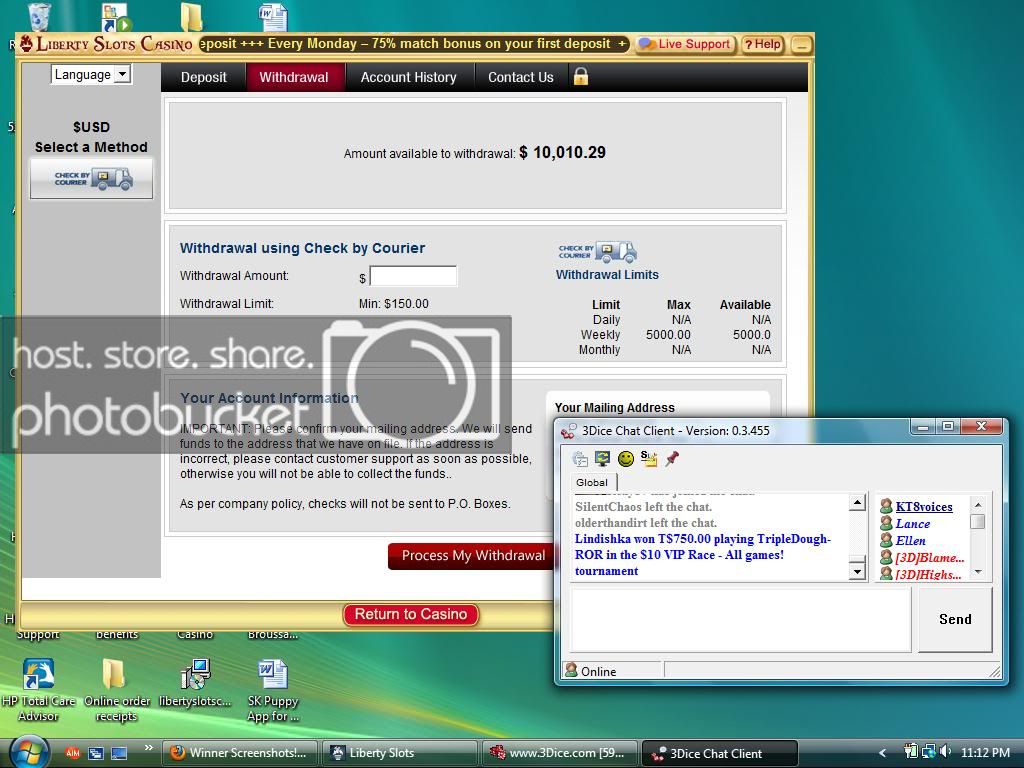
Task: Click the volume speaker tray icon
Action: tap(946, 752)
